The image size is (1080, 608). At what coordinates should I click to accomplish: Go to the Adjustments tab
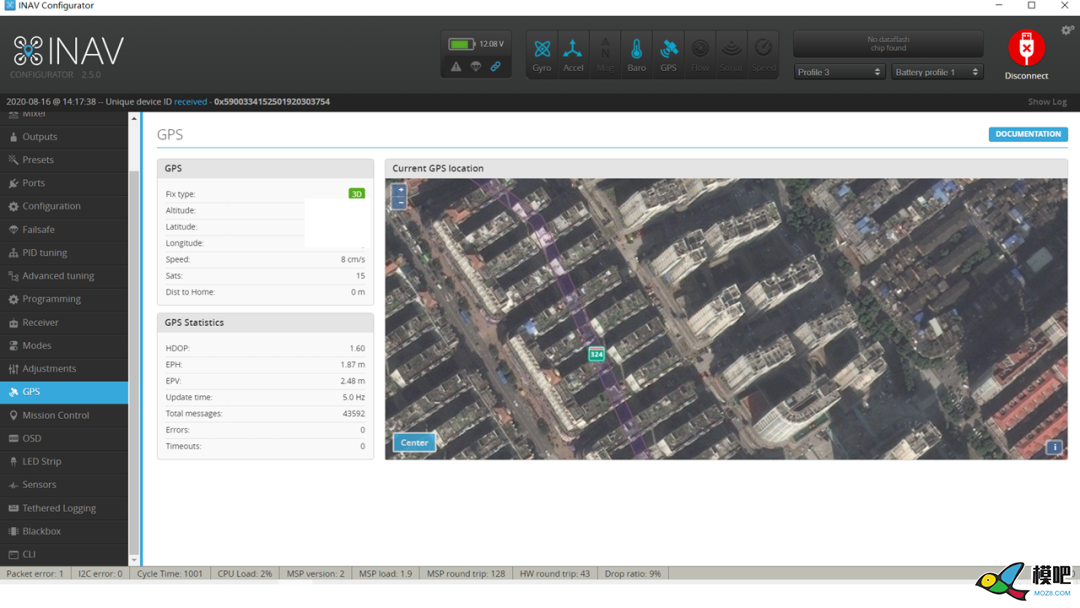point(64,369)
